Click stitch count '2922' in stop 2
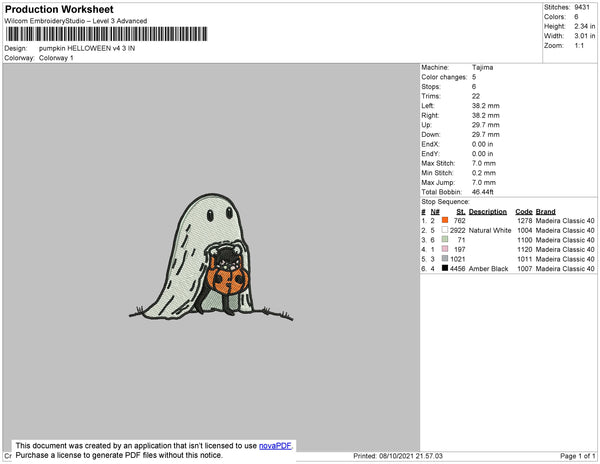 (458, 230)
